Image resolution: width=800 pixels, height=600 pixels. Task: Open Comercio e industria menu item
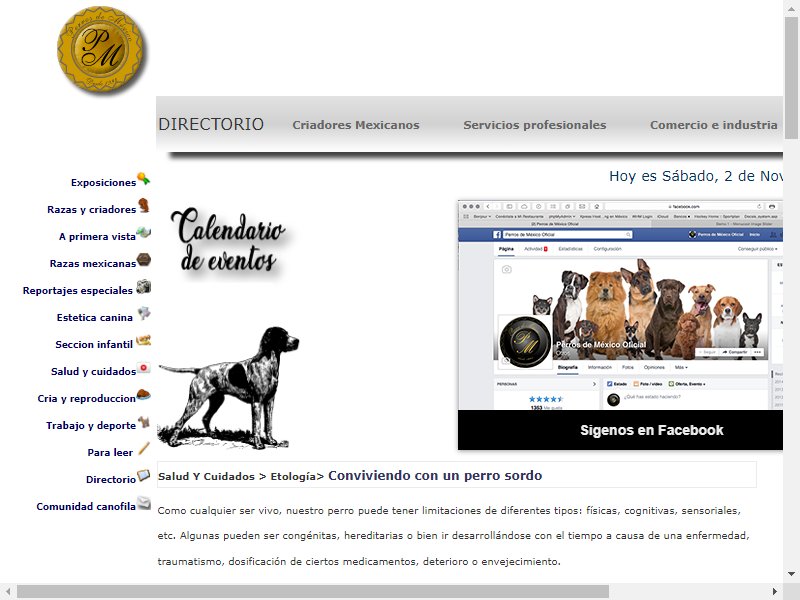(x=713, y=125)
